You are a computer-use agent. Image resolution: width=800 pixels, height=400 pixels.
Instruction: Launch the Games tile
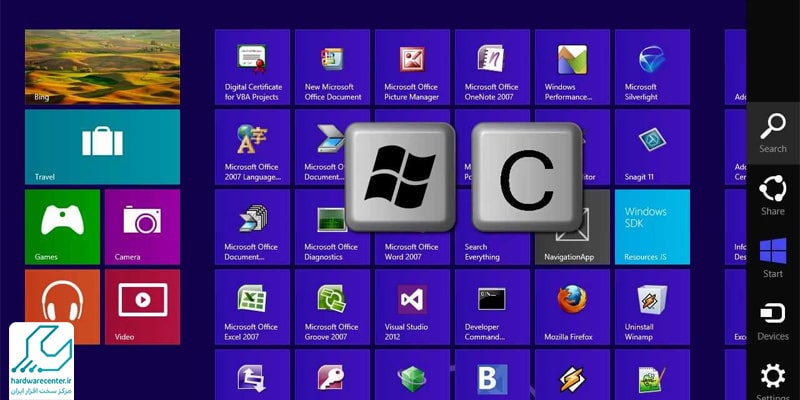(62, 227)
